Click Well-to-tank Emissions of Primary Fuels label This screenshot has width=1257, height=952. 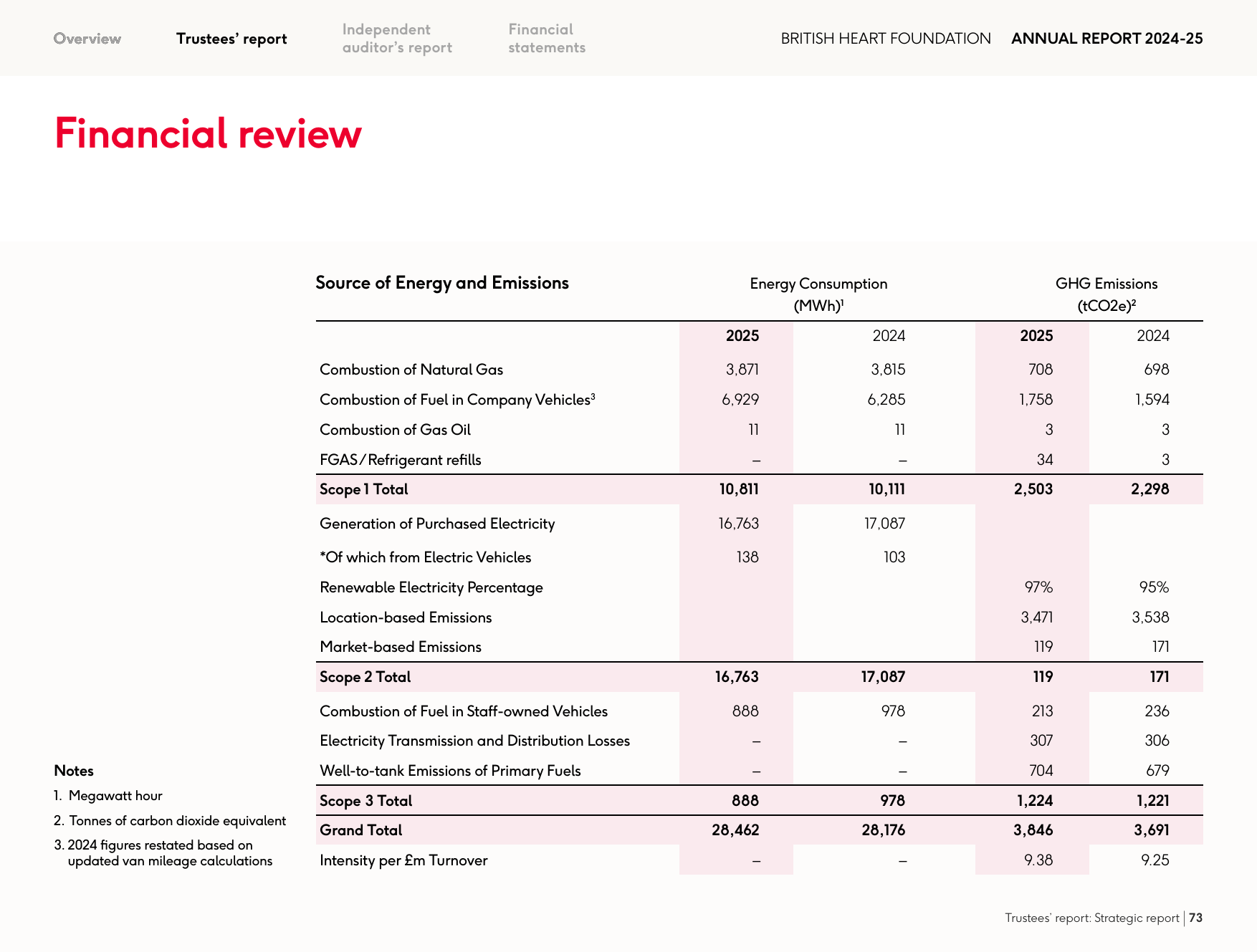click(x=450, y=771)
